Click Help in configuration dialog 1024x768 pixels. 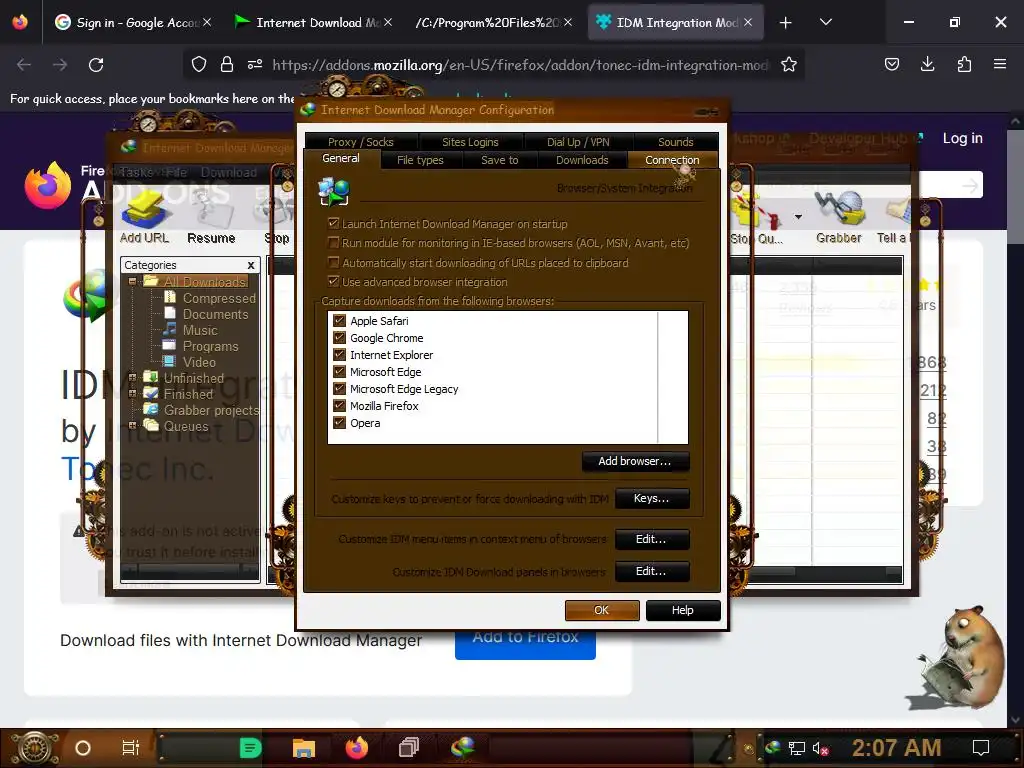[x=682, y=610]
